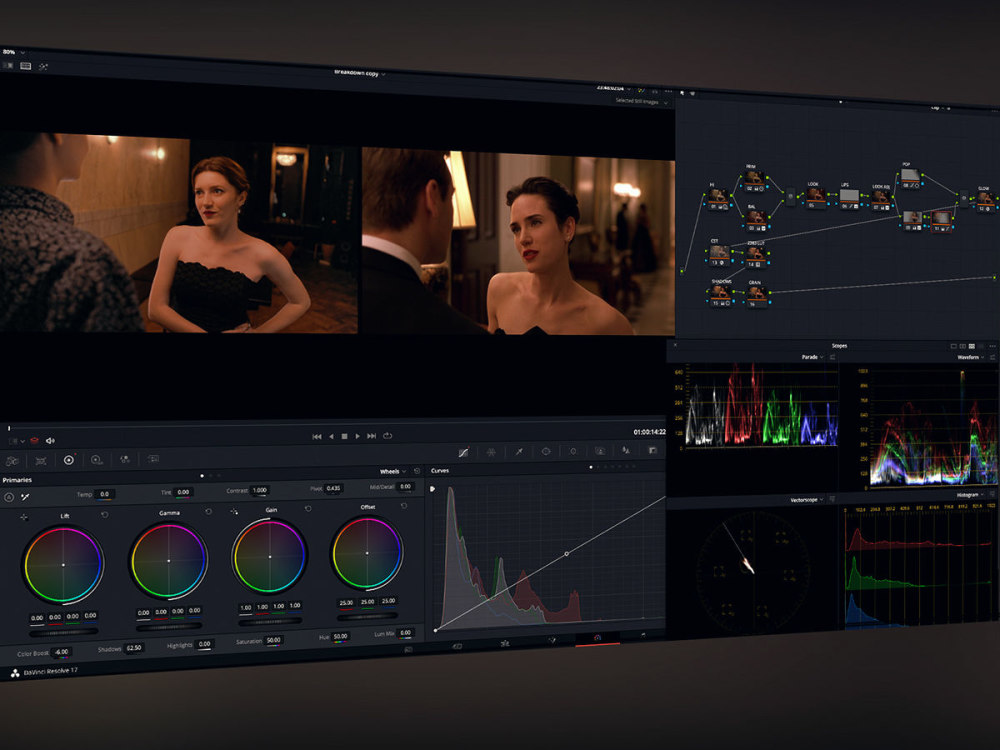1000x750 pixels.
Task: Play the clip in reverse
Action: click(x=331, y=436)
